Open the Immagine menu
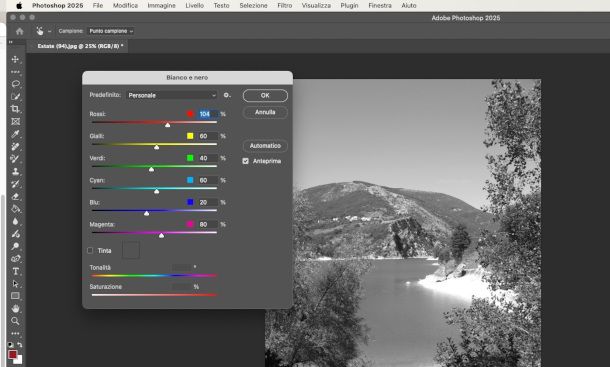Viewport: 610px width, 367px height. (161, 5)
